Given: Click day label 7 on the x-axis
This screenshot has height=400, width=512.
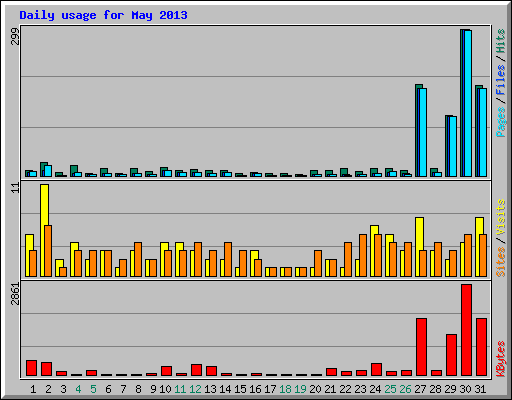Looking at the screenshot, I should [x=123, y=389].
